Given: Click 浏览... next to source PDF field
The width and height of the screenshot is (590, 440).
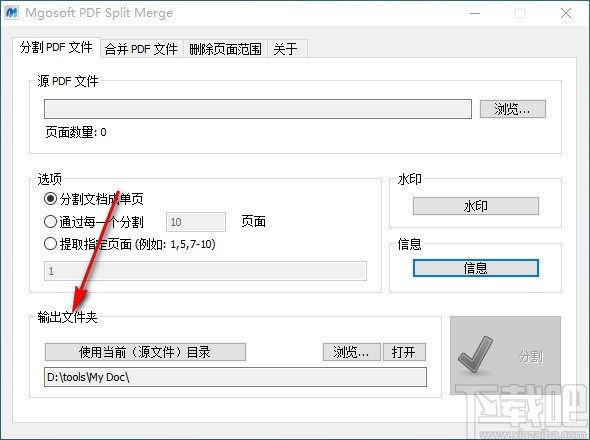Looking at the screenshot, I should [x=512, y=109].
